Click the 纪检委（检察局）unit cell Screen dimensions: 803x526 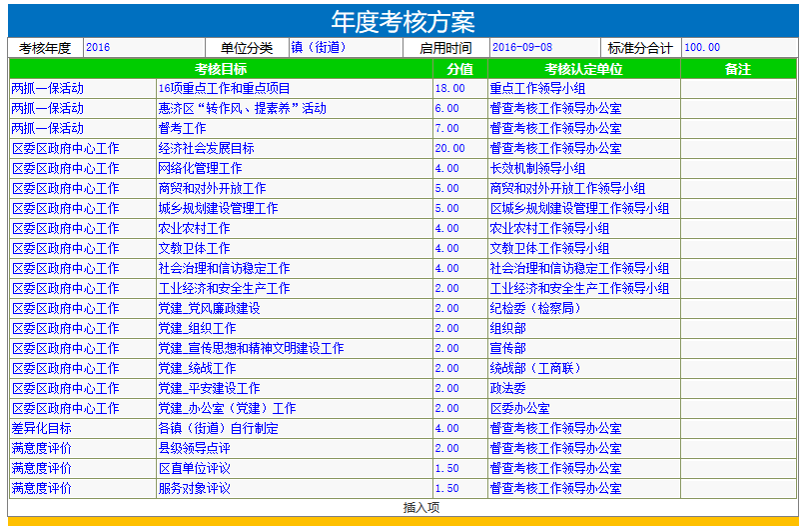(584, 308)
